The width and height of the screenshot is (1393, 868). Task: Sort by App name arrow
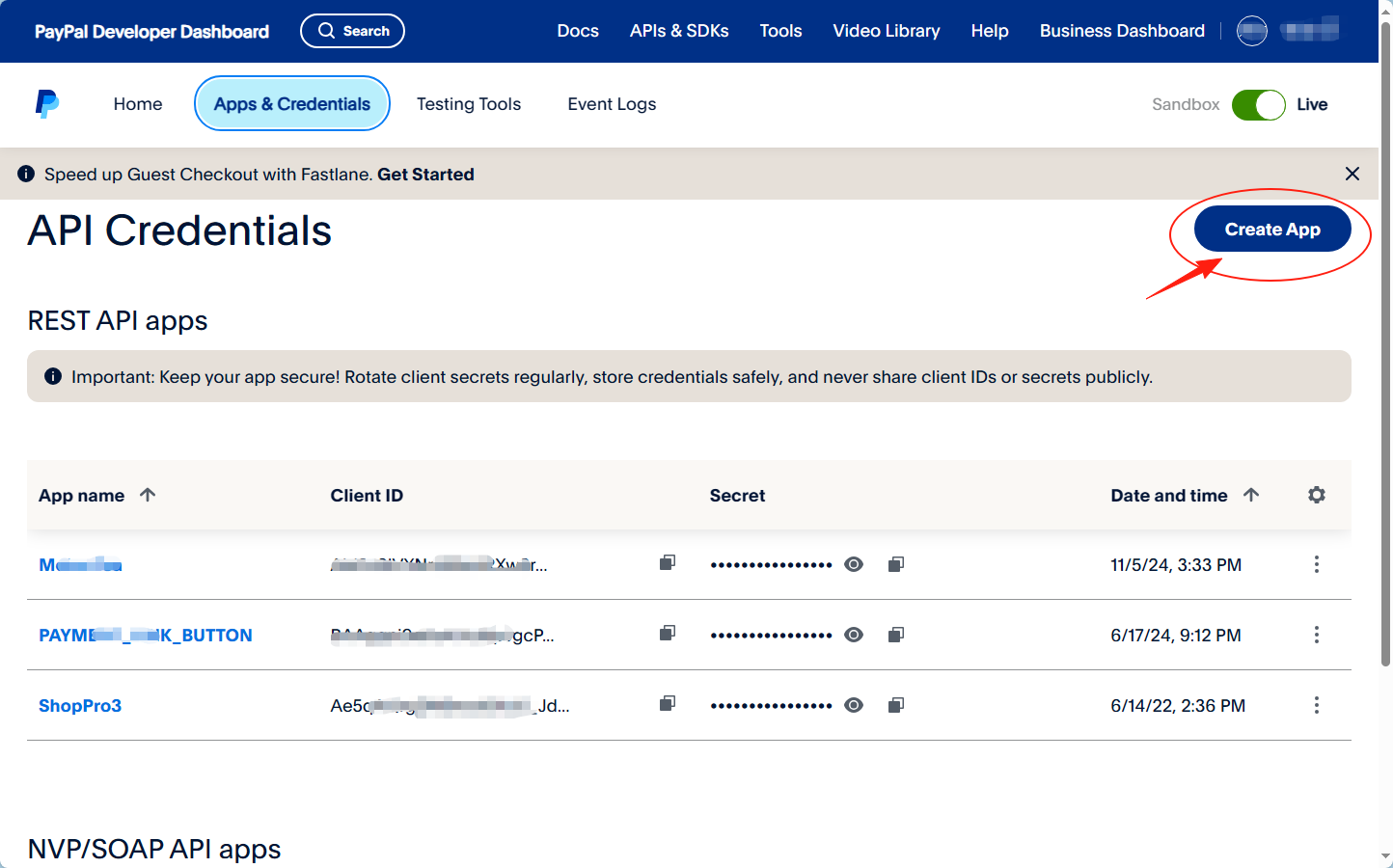click(x=148, y=495)
